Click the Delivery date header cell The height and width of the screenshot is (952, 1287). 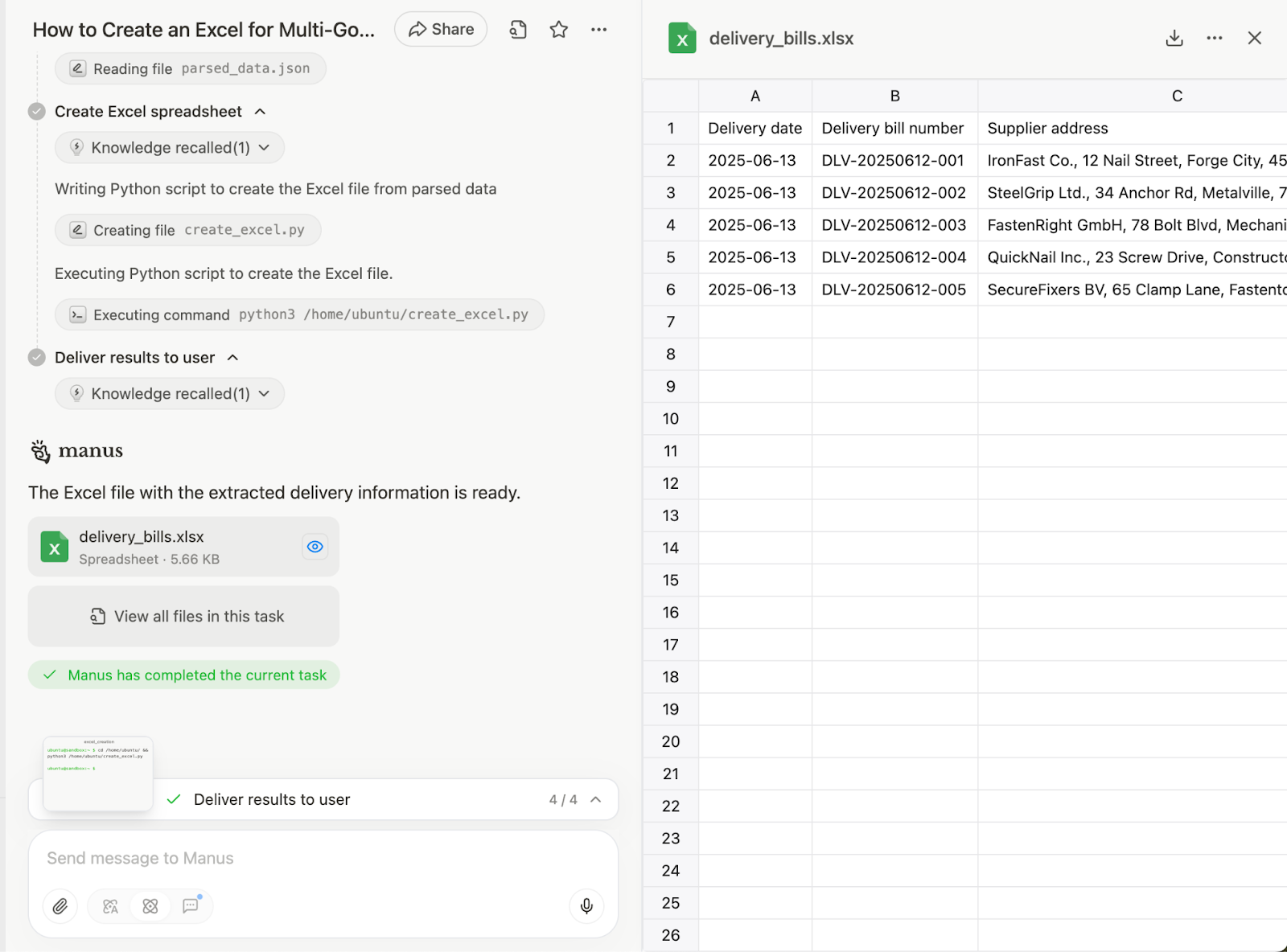(755, 128)
